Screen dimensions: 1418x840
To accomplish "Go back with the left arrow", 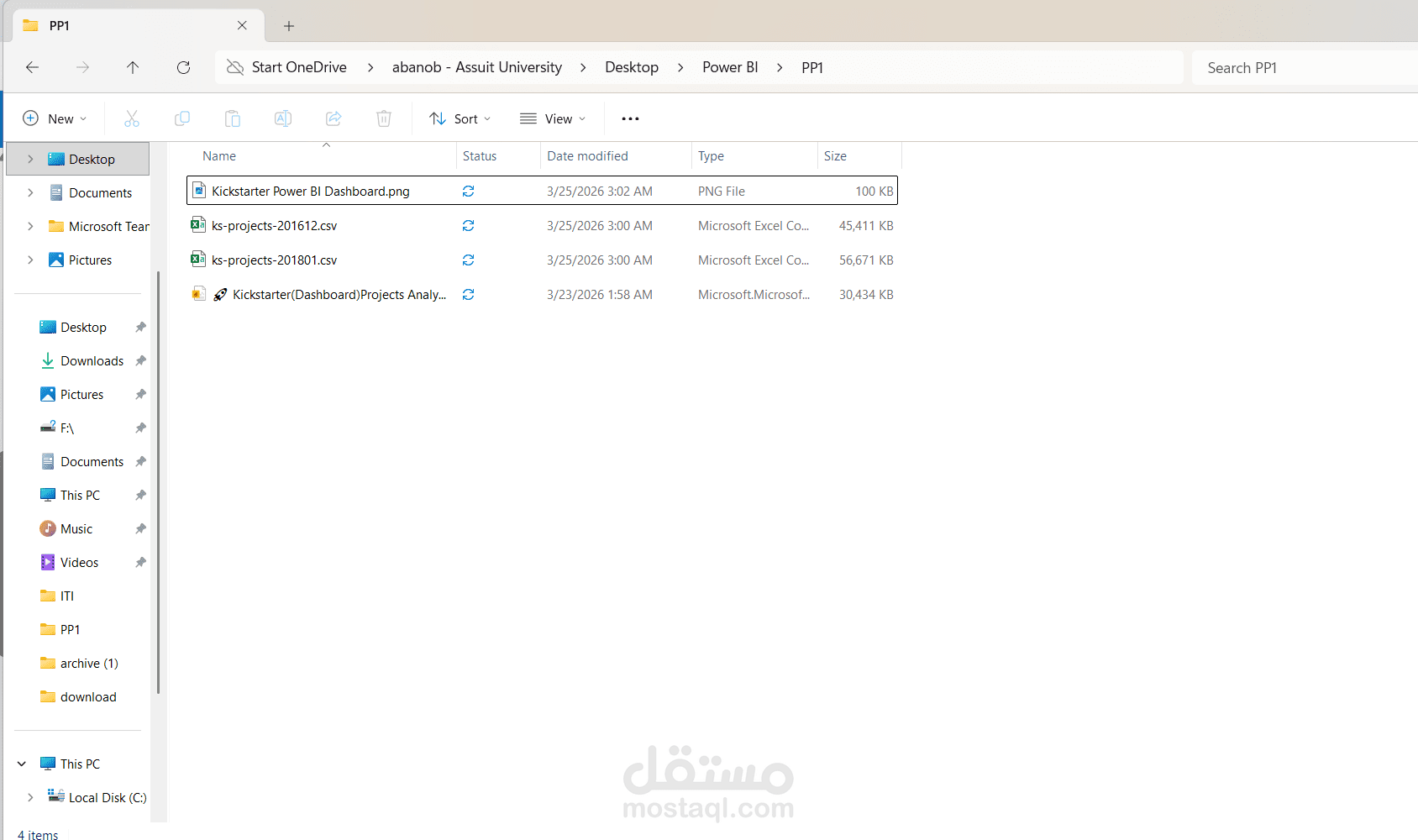I will [x=32, y=67].
